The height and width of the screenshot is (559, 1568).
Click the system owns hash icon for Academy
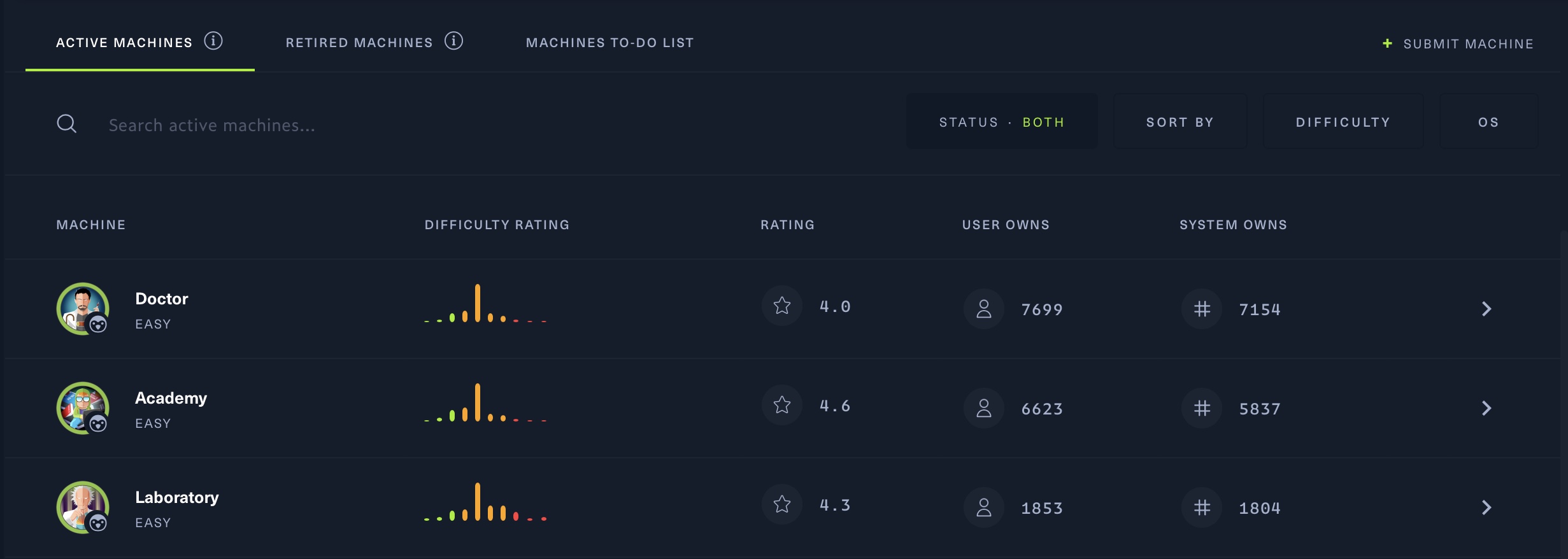pyautogui.click(x=1202, y=408)
